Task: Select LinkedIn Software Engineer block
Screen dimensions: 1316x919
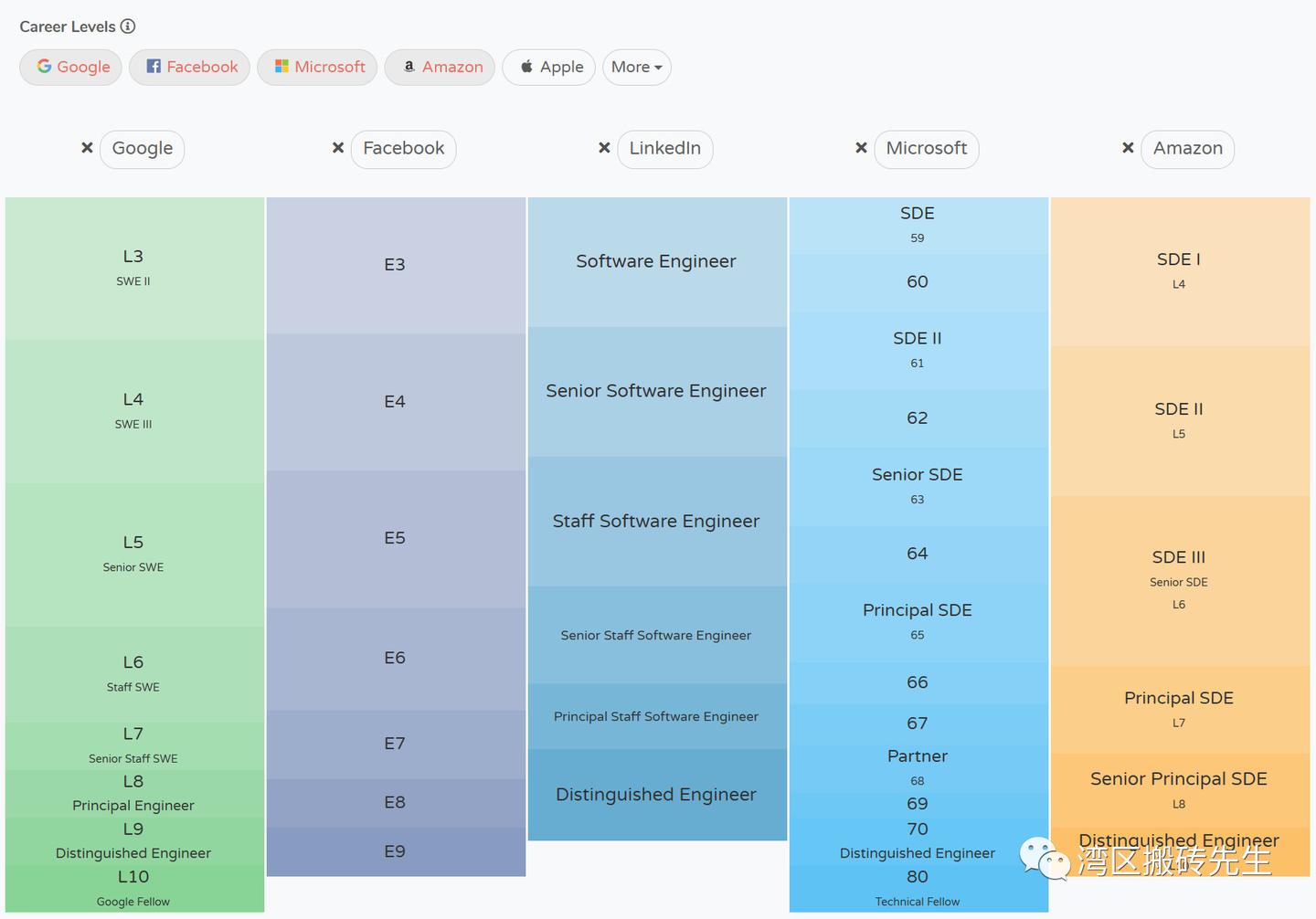Action: point(657,262)
